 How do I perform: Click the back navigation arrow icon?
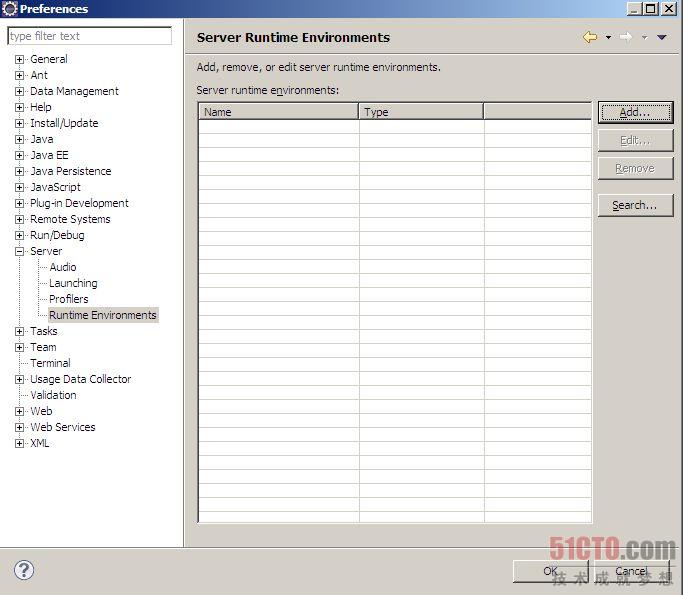[x=590, y=37]
